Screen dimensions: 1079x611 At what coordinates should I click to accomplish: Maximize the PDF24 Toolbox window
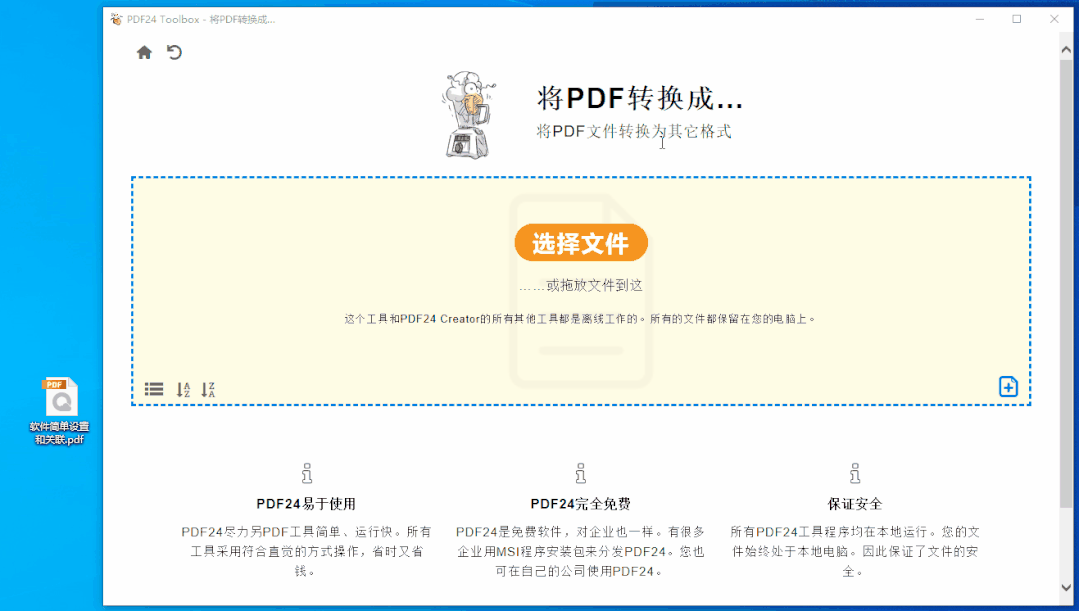(1016, 19)
